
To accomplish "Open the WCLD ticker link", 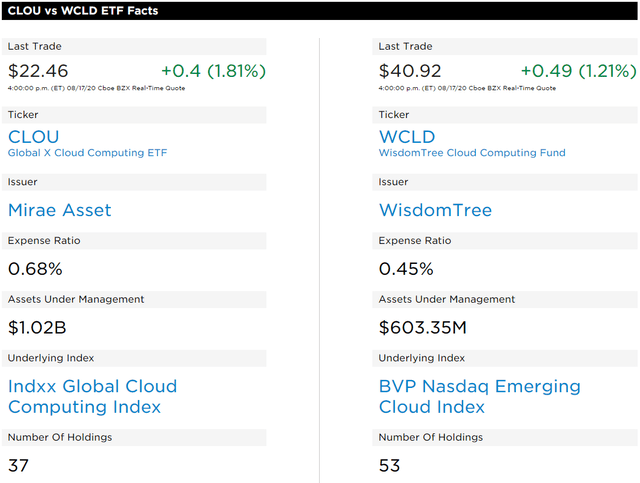I will pyautogui.click(x=407, y=137).
